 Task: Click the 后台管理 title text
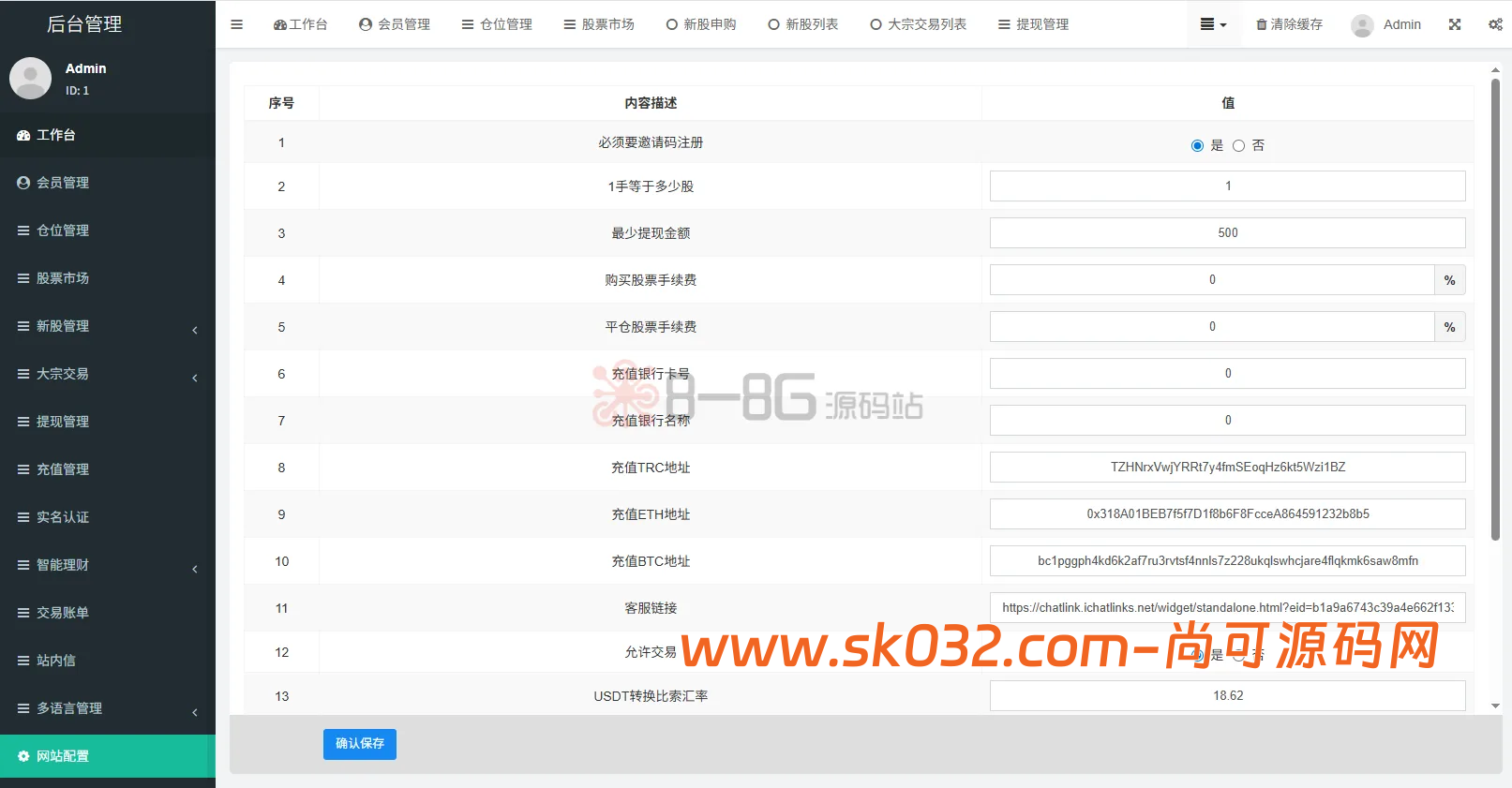click(x=84, y=24)
